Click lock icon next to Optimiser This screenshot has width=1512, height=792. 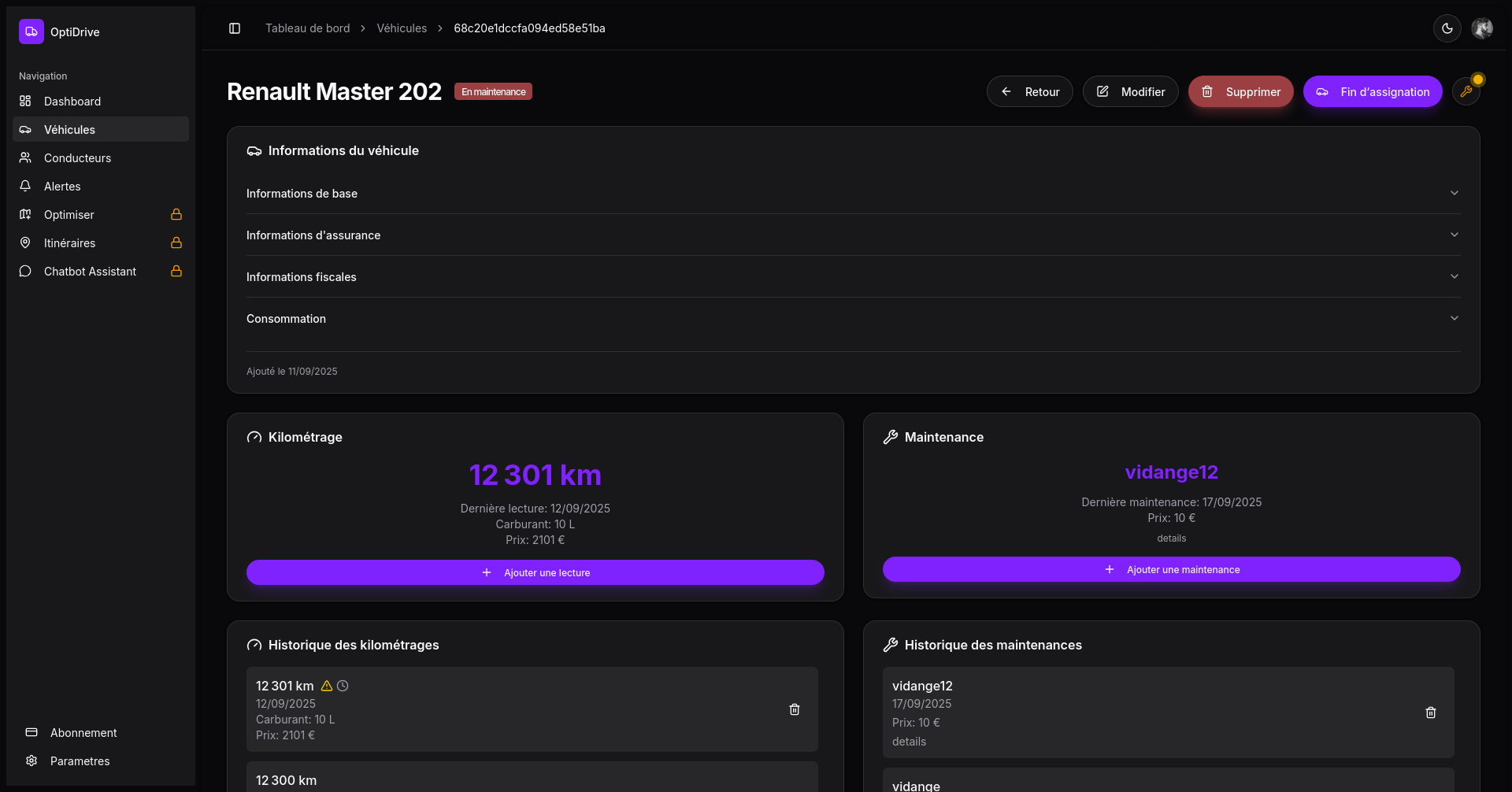[x=176, y=214]
